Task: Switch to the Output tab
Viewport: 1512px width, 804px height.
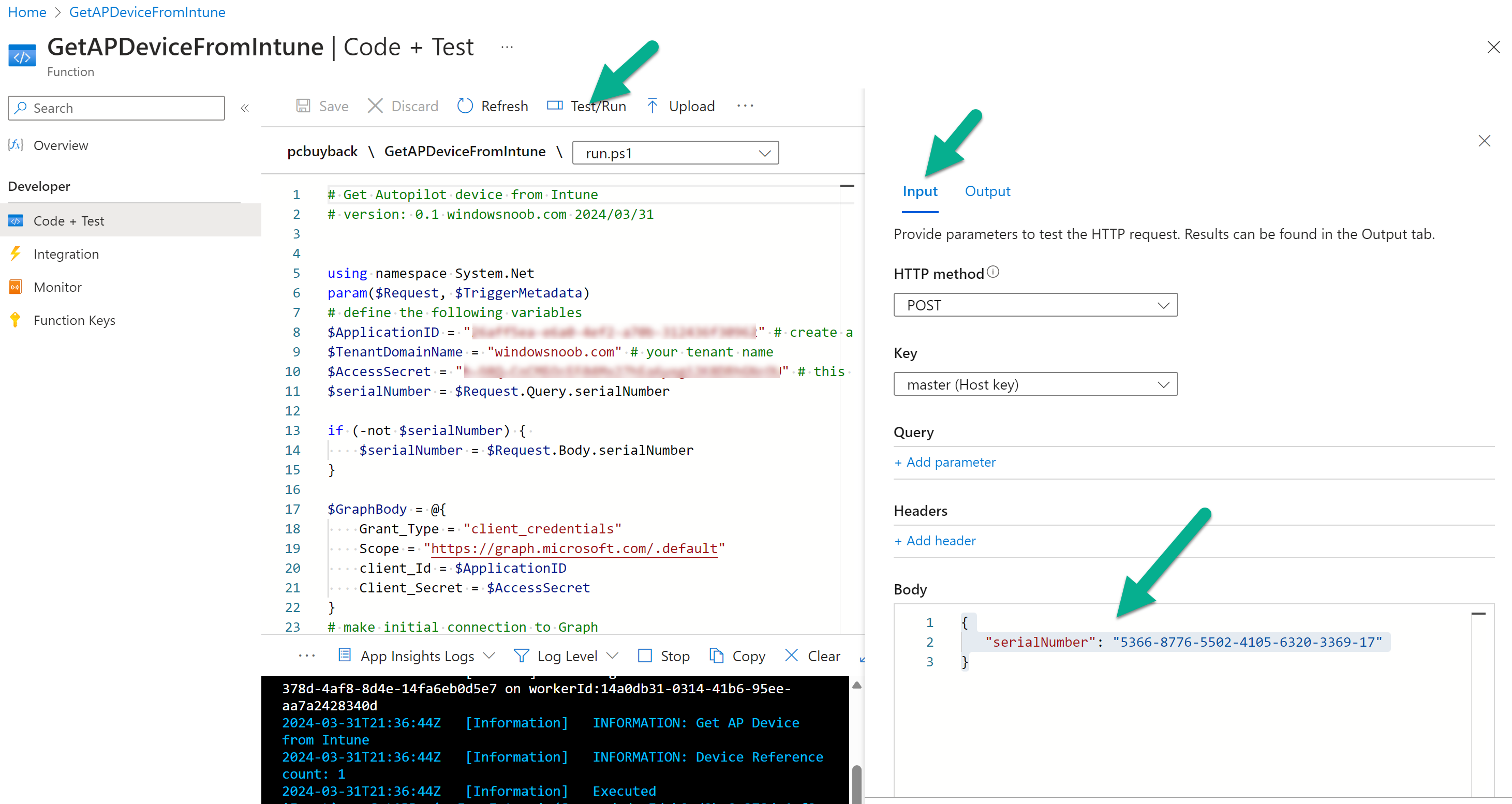Action: [x=987, y=191]
